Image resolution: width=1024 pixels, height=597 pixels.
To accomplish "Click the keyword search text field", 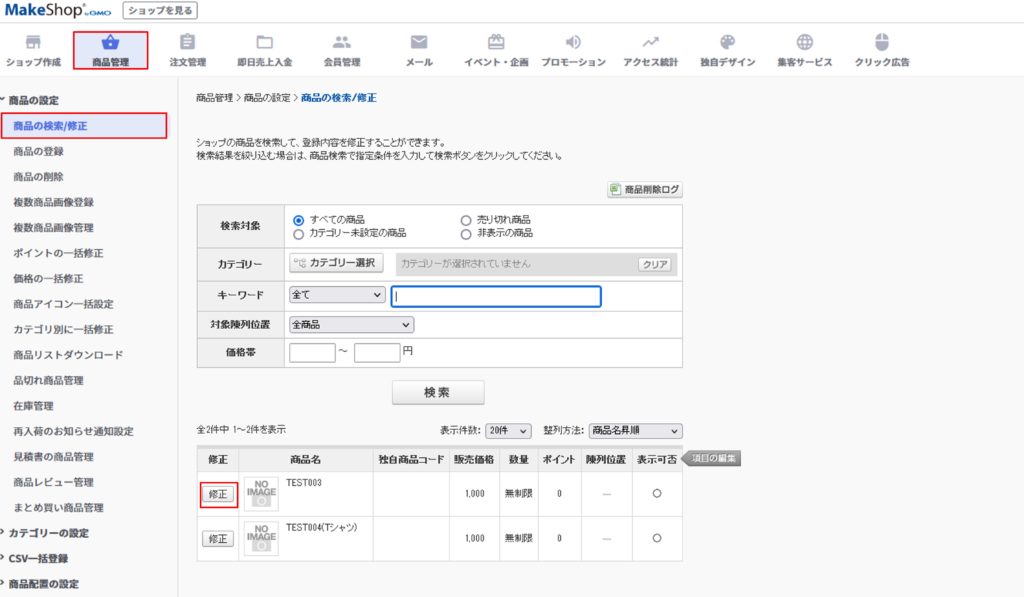I will [x=496, y=296].
